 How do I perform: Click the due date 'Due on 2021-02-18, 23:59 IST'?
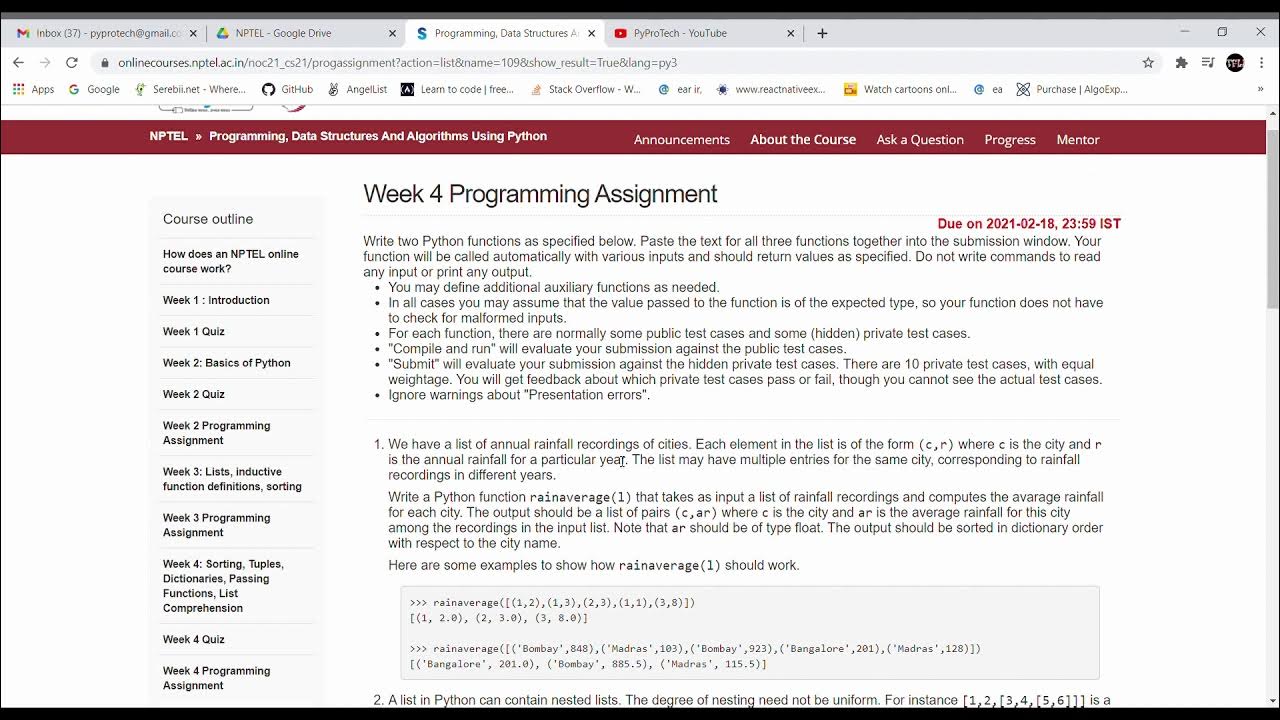(x=1029, y=224)
